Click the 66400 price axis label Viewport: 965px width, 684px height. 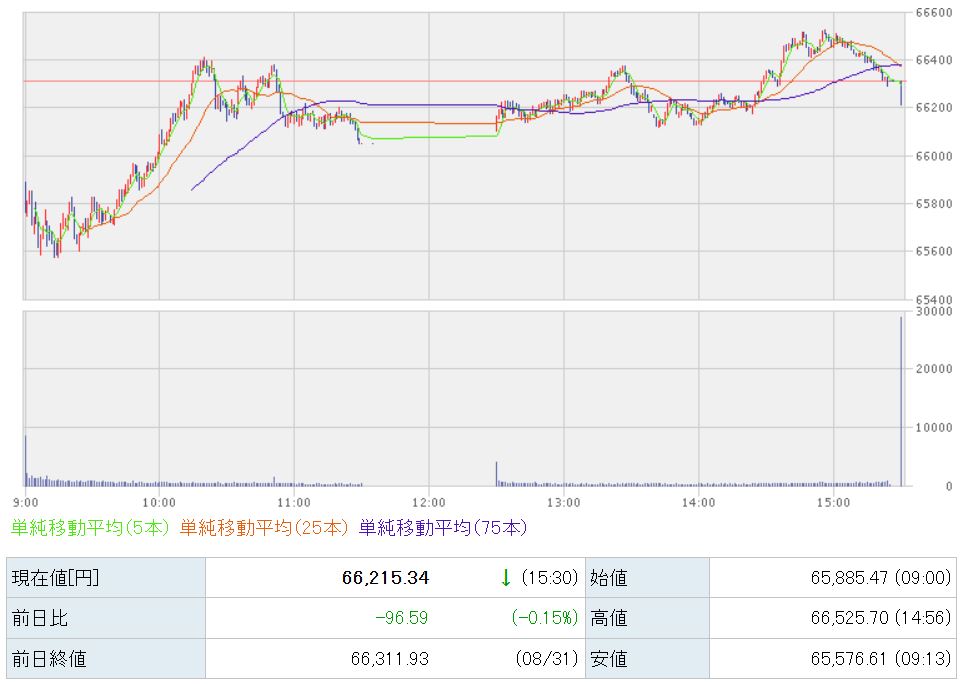click(x=934, y=60)
